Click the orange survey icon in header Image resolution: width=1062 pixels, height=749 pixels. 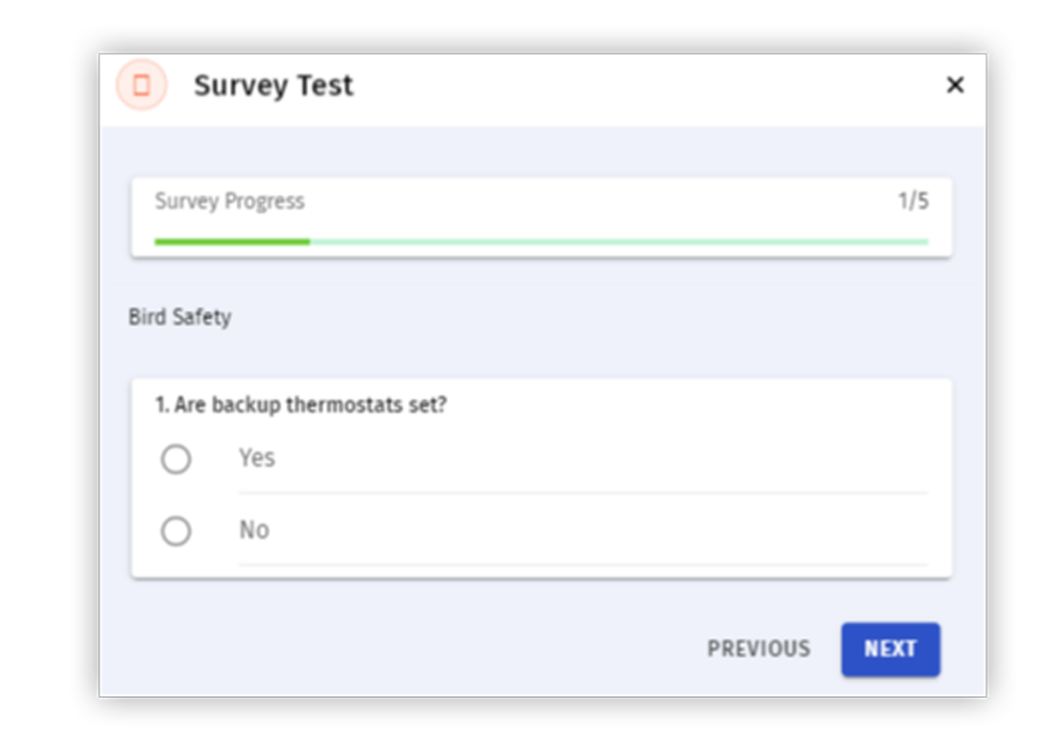click(x=142, y=85)
